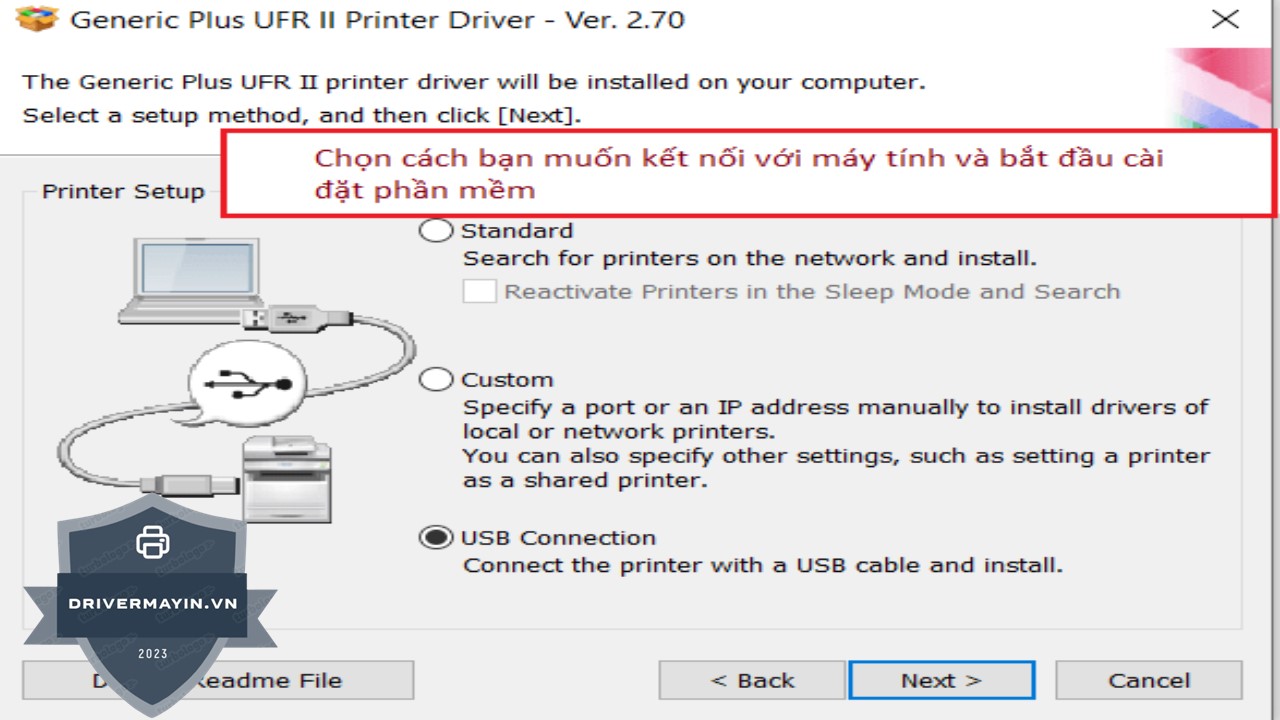The width and height of the screenshot is (1280, 720).
Task: Click the installer box icon in title bar
Action: click(x=38, y=19)
